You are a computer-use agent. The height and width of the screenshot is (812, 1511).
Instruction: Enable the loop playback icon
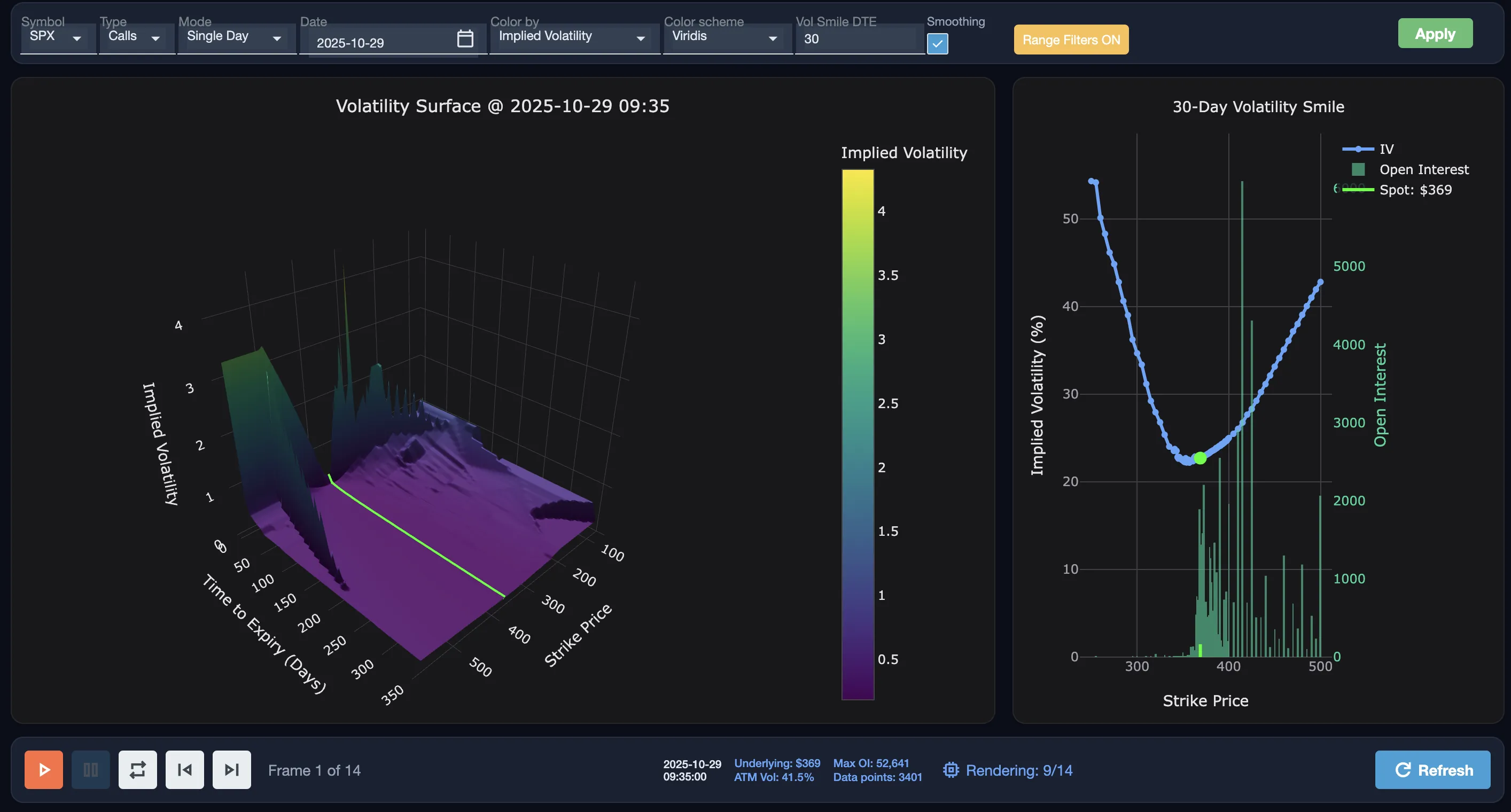pyautogui.click(x=137, y=770)
